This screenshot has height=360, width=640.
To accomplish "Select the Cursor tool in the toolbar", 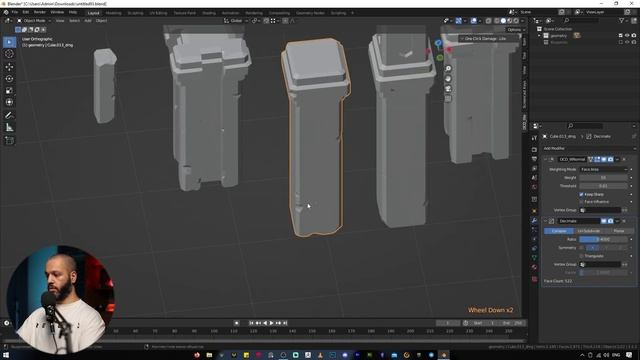I will pyautogui.click(x=9, y=54).
